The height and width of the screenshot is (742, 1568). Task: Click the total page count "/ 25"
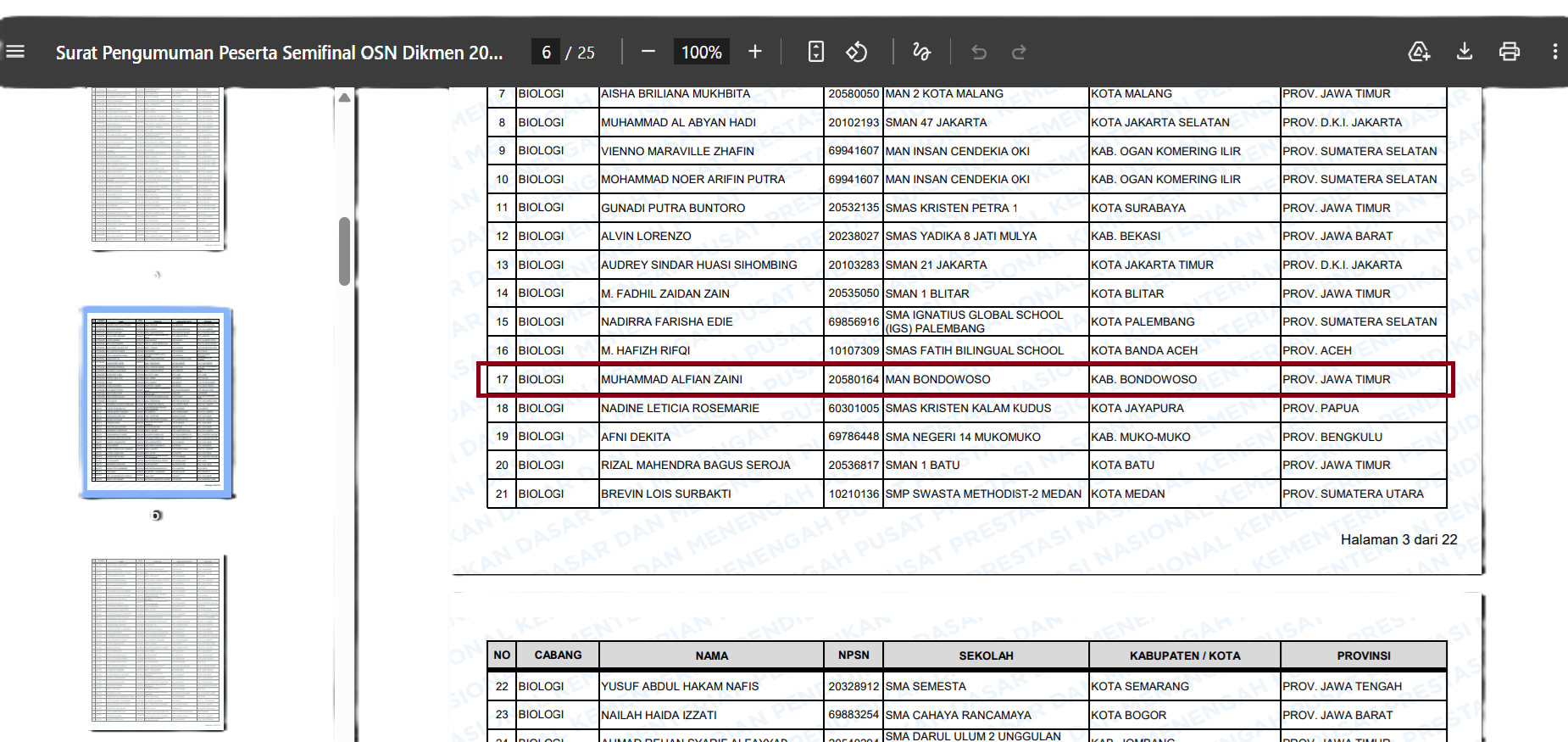(x=581, y=53)
